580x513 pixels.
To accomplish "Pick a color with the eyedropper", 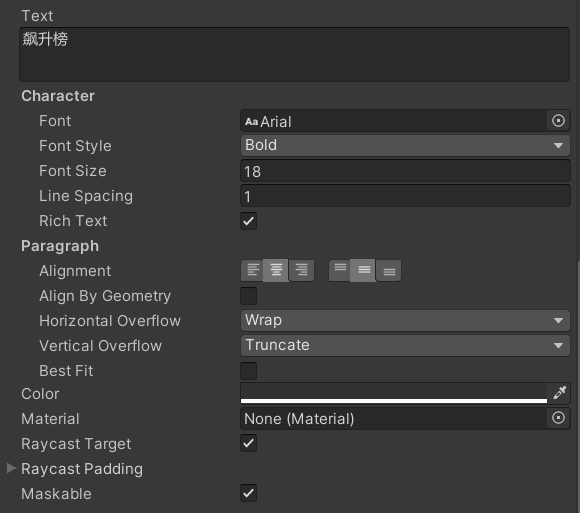I will click(559, 393).
